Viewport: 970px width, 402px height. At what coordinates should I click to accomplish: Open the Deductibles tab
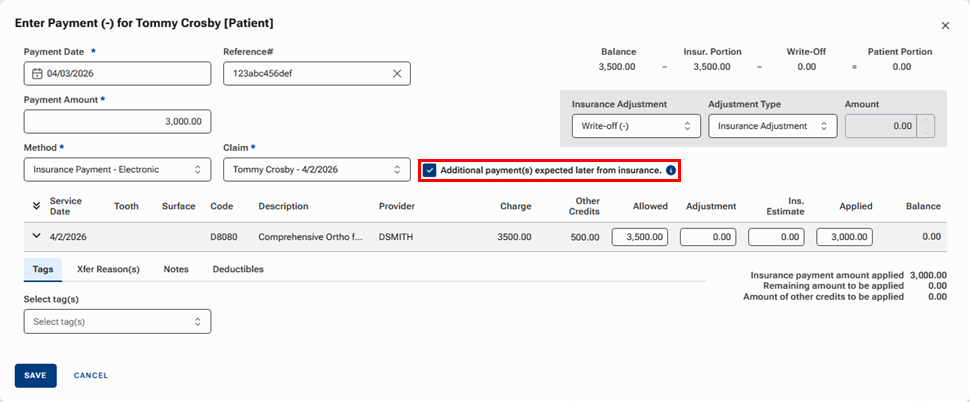tap(238, 269)
